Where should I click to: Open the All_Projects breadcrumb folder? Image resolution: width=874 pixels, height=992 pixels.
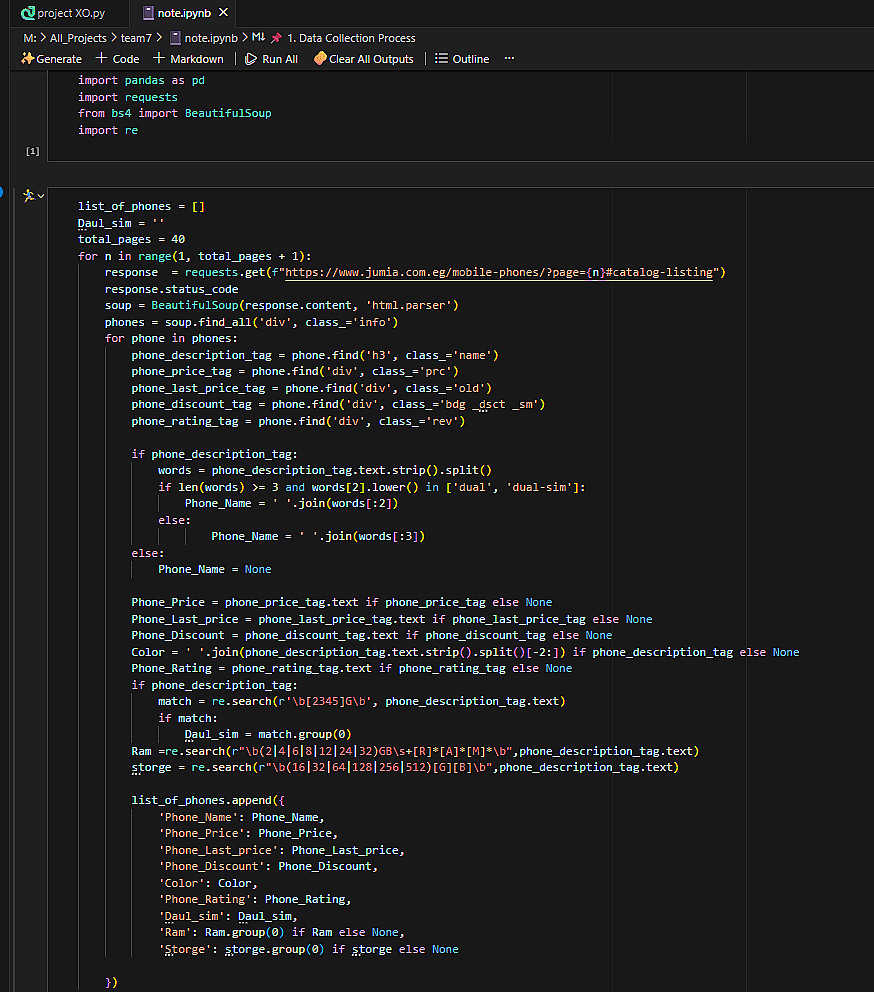point(78,38)
